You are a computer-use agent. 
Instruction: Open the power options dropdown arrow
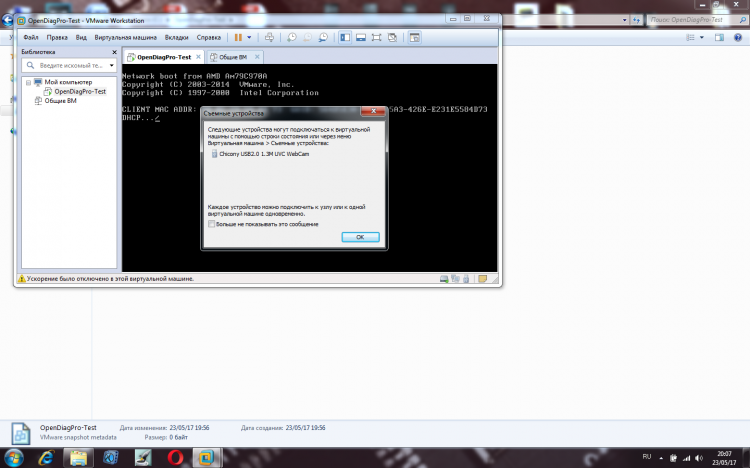pyautogui.click(x=249, y=37)
